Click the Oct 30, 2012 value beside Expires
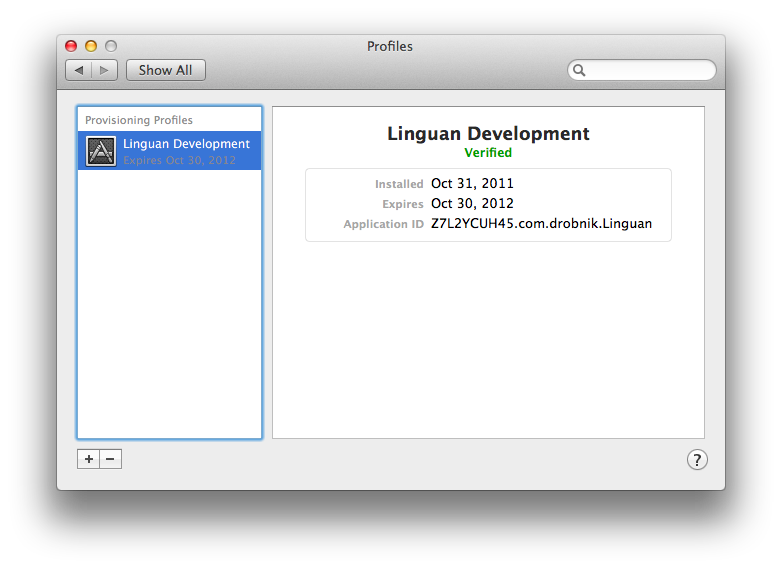 coord(472,203)
